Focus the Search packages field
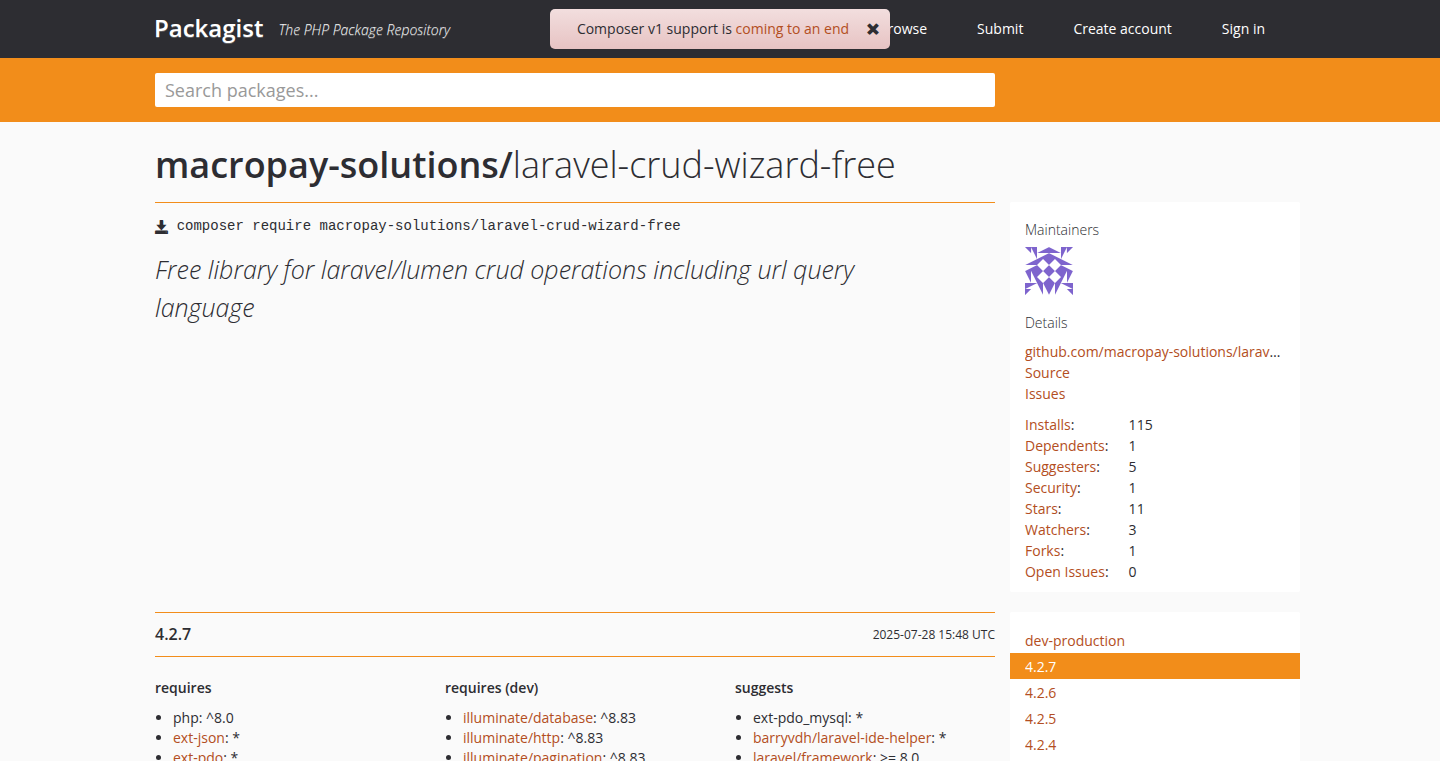Image resolution: width=1440 pixels, height=761 pixels. pyautogui.click(x=575, y=90)
